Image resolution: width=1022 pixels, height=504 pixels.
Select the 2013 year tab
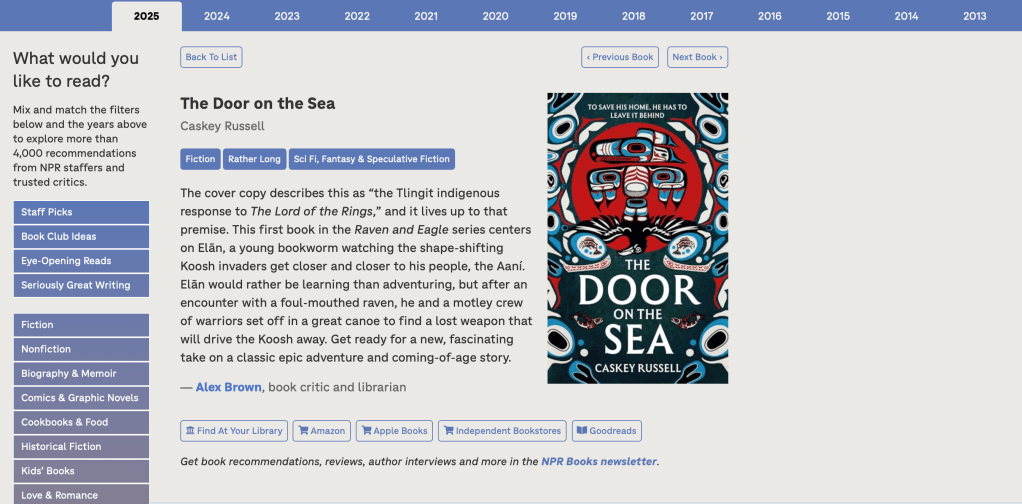pyautogui.click(x=974, y=16)
